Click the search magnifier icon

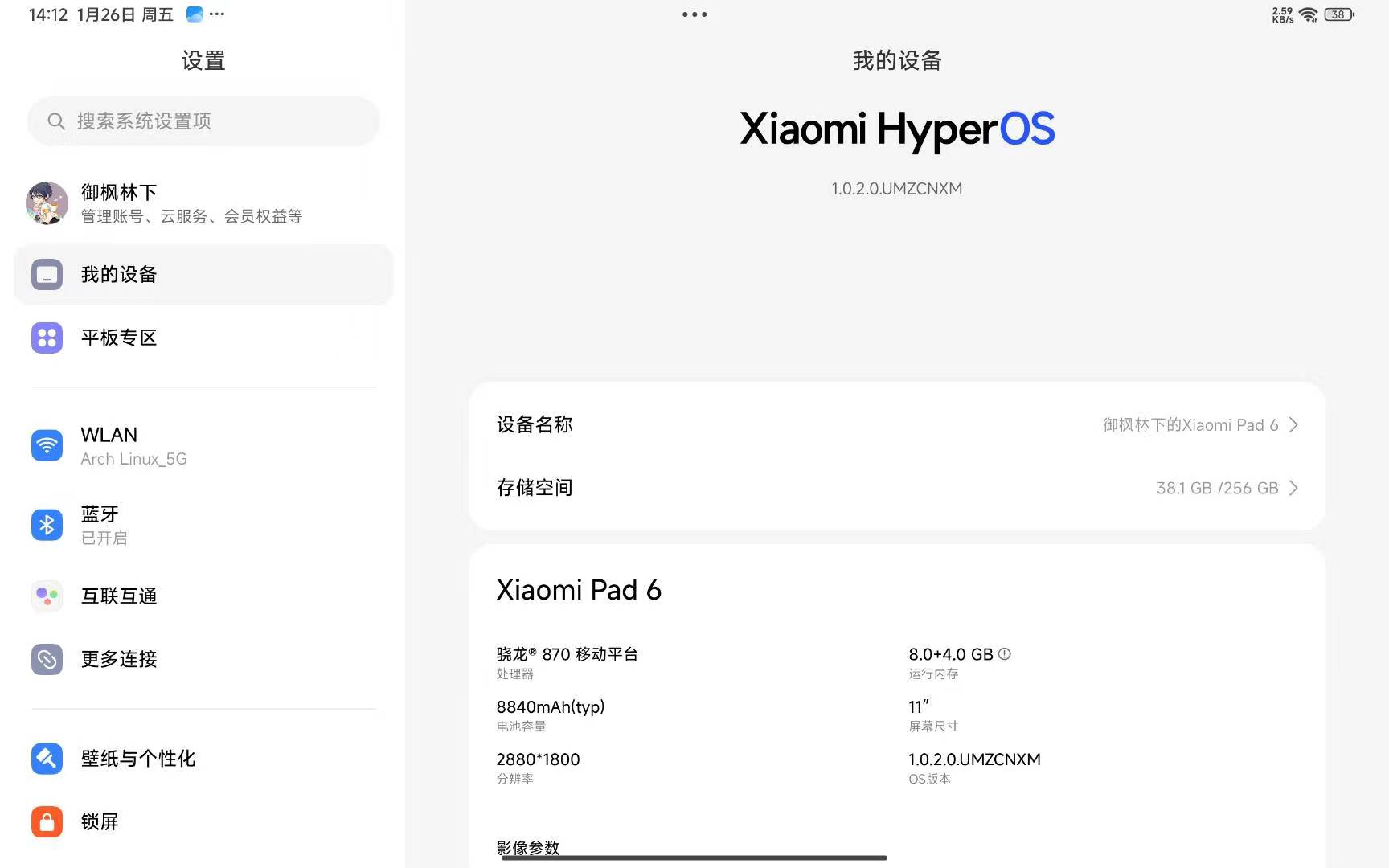(x=56, y=121)
